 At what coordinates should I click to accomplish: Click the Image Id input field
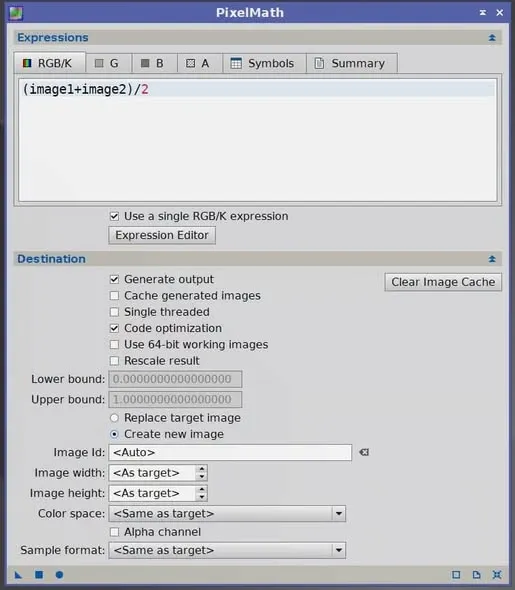coord(230,452)
